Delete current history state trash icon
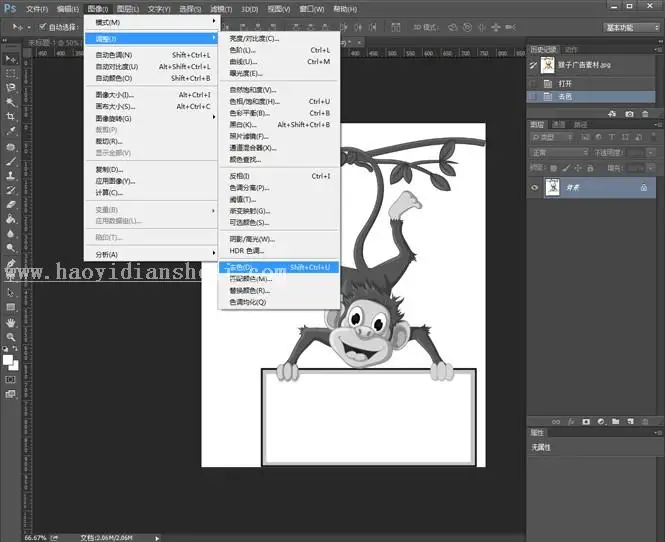 coord(645,114)
